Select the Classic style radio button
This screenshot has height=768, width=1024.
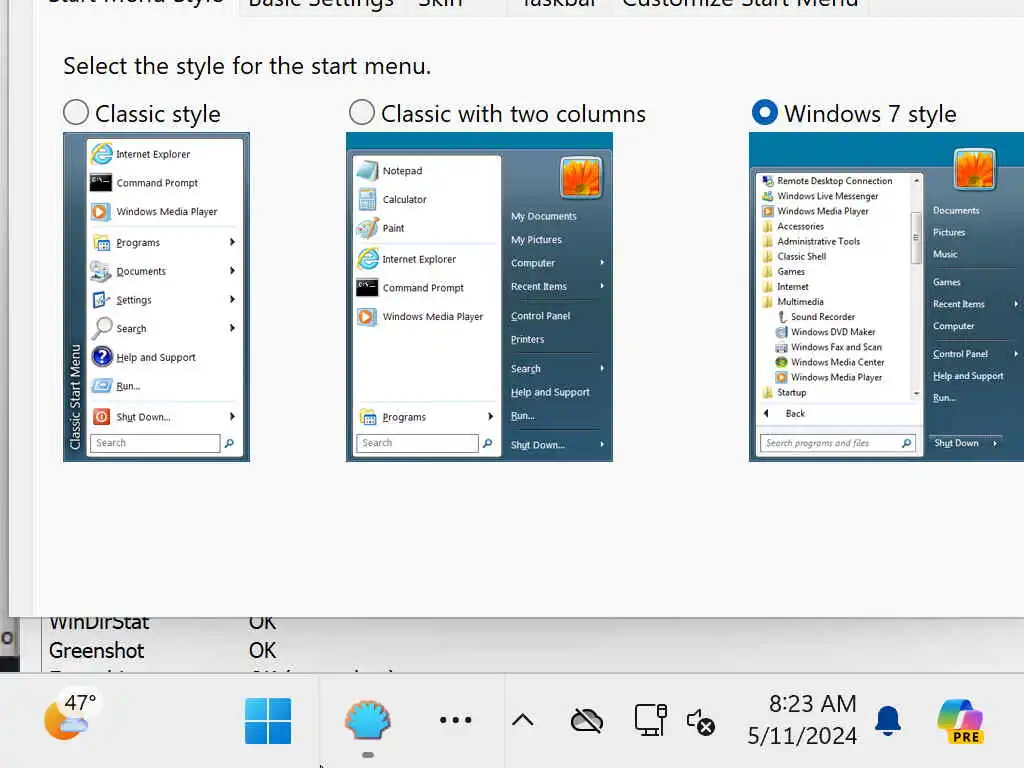tap(76, 112)
